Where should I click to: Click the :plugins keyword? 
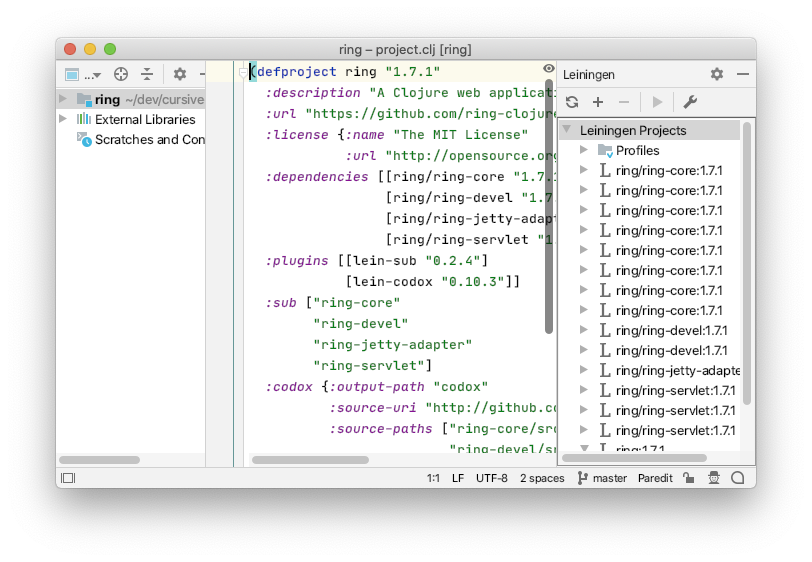pos(297,261)
